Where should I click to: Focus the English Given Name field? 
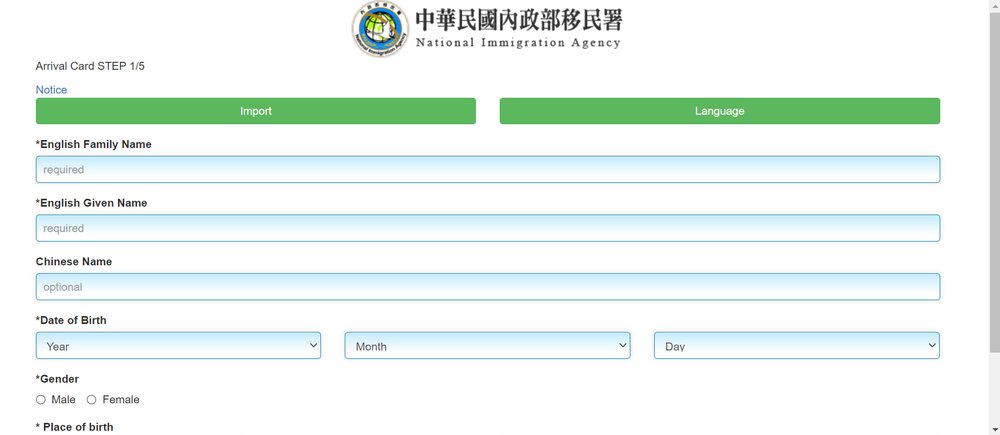(x=488, y=228)
